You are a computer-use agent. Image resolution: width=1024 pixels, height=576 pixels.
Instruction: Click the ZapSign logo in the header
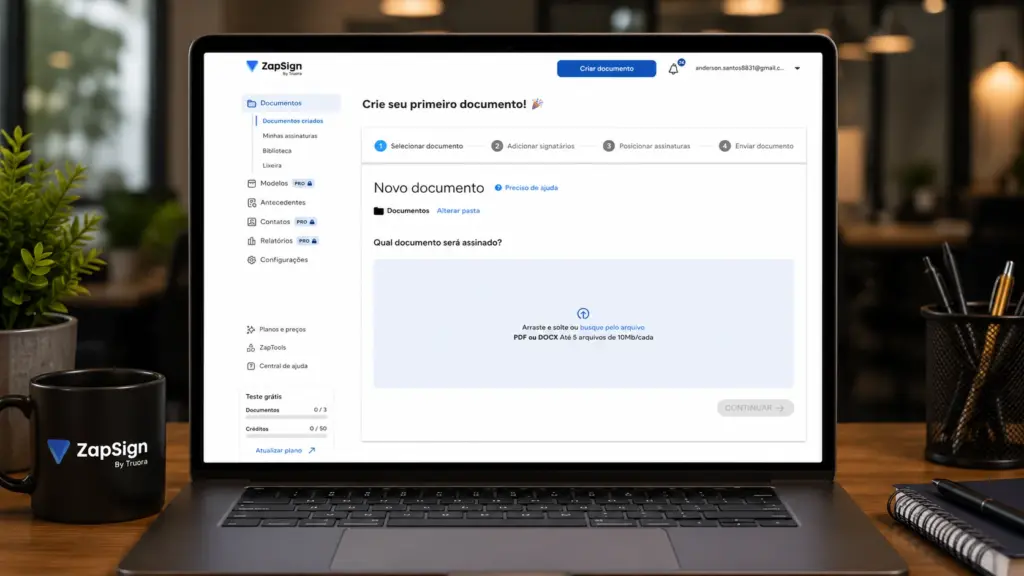(274, 67)
